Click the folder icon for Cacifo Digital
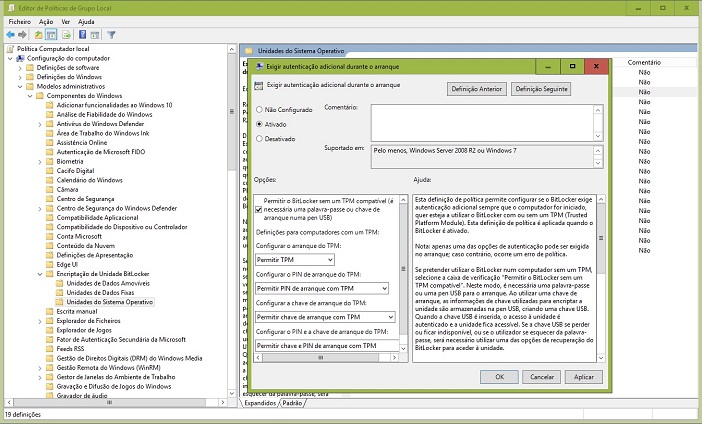Screen dimensions: 702x424 50,171
